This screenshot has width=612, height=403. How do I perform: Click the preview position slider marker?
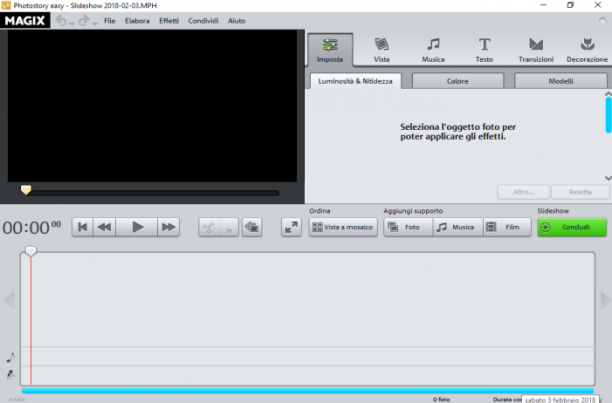(26, 190)
